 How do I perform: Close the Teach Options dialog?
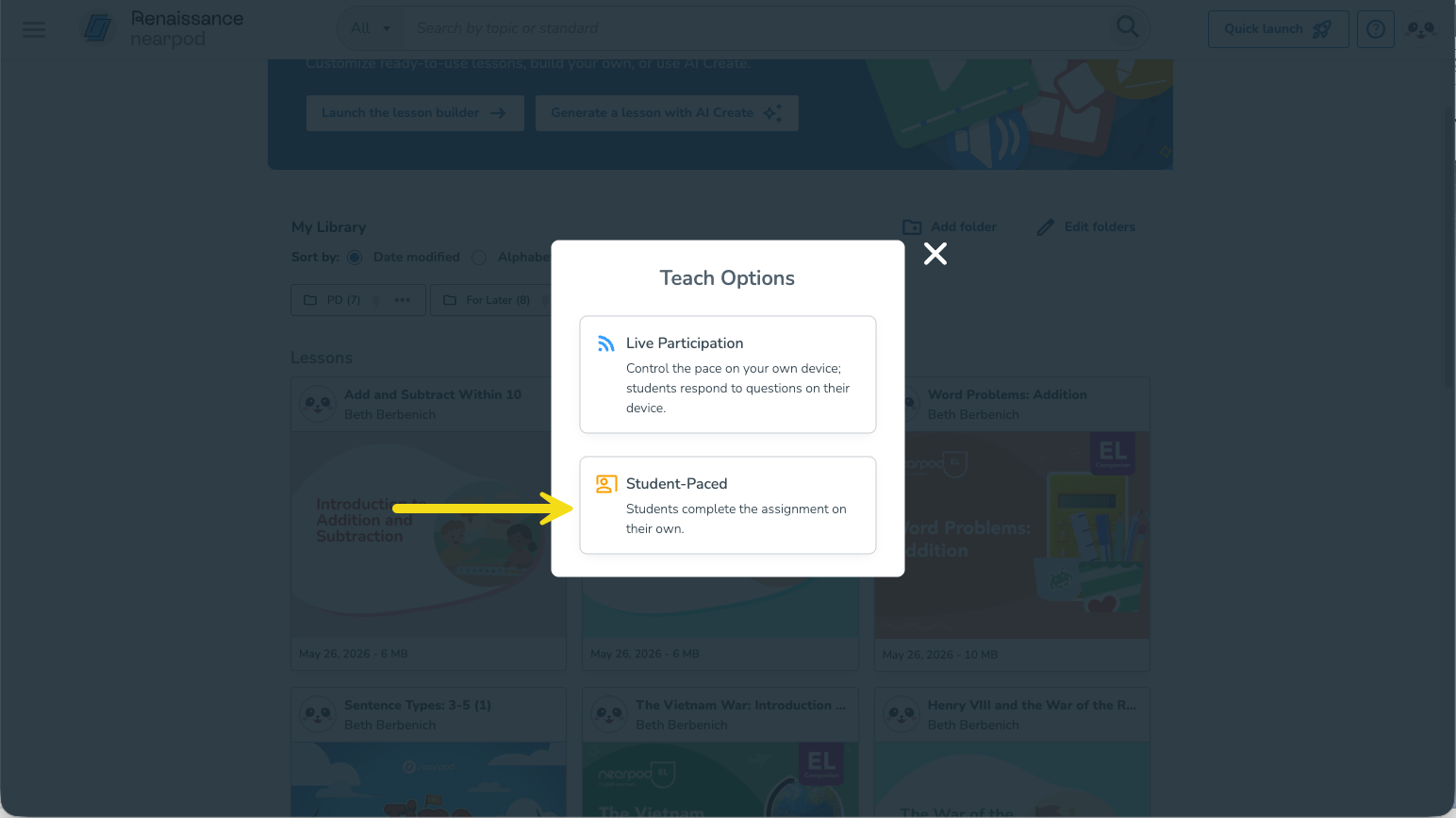click(935, 254)
